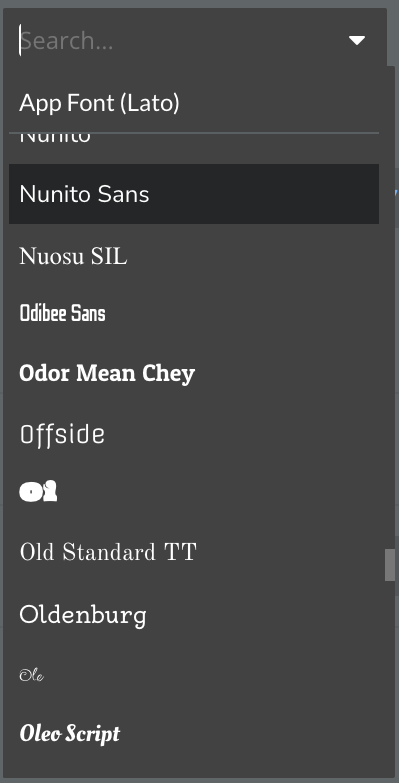Pick the partially hidden Nunito font entry
The width and height of the screenshot is (399, 783).
click(194, 139)
